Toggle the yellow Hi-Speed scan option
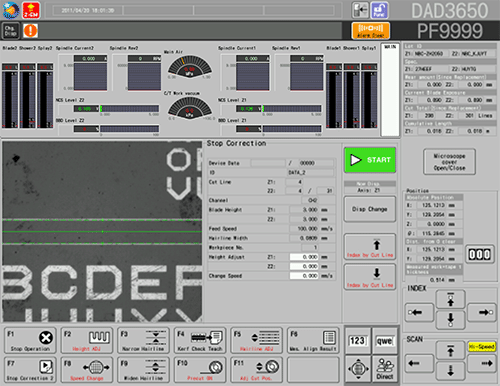This screenshot has height=386, width=500. coord(482,347)
